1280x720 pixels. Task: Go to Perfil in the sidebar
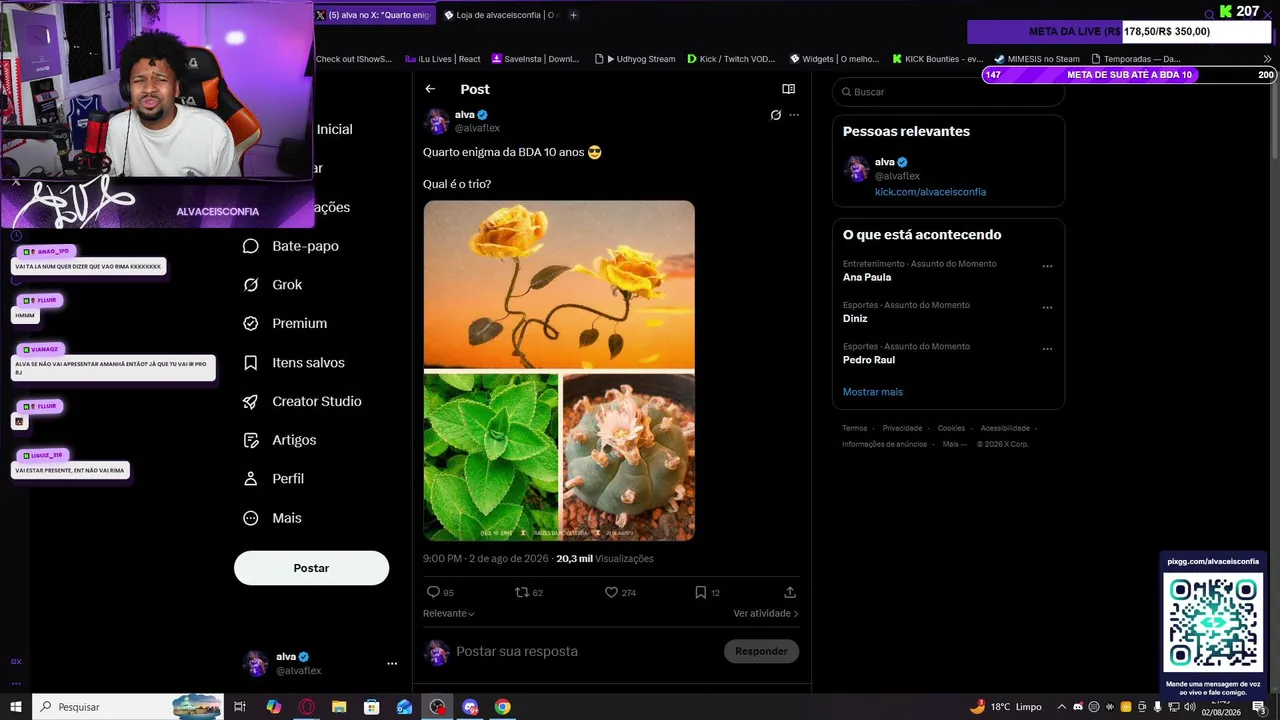(x=274, y=479)
